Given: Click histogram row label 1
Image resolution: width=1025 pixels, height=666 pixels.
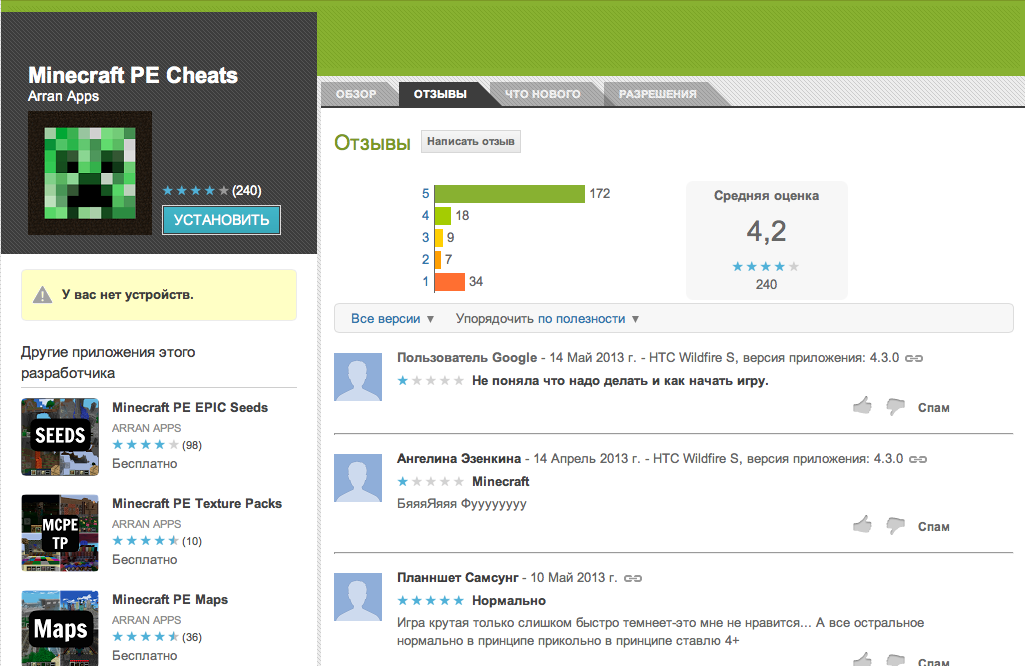Looking at the screenshot, I should click(426, 282).
